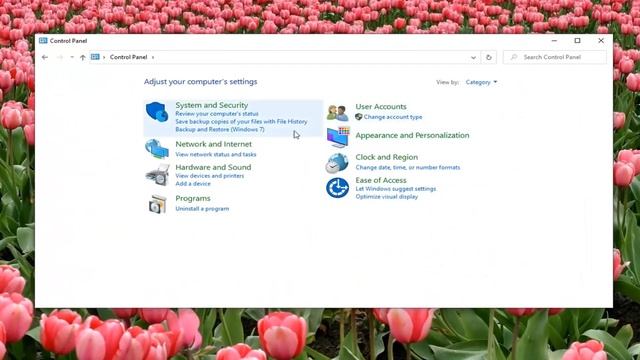This screenshot has width=640, height=360.
Task: Open Appearance and Personalization category
Action: [412, 135]
